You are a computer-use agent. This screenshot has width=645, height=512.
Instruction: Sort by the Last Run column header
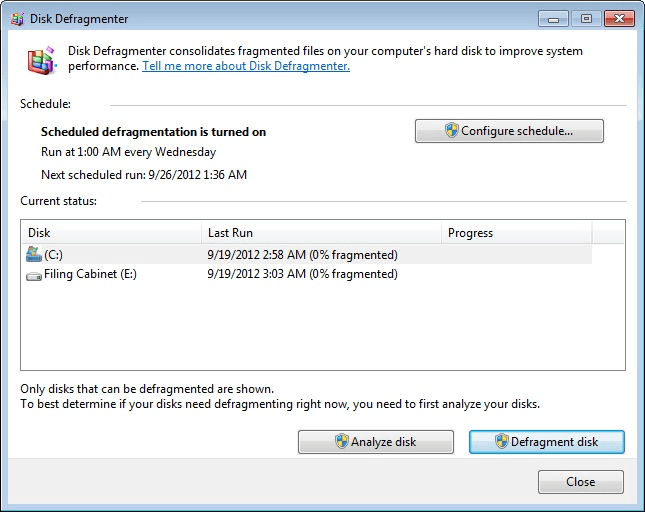(x=321, y=233)
